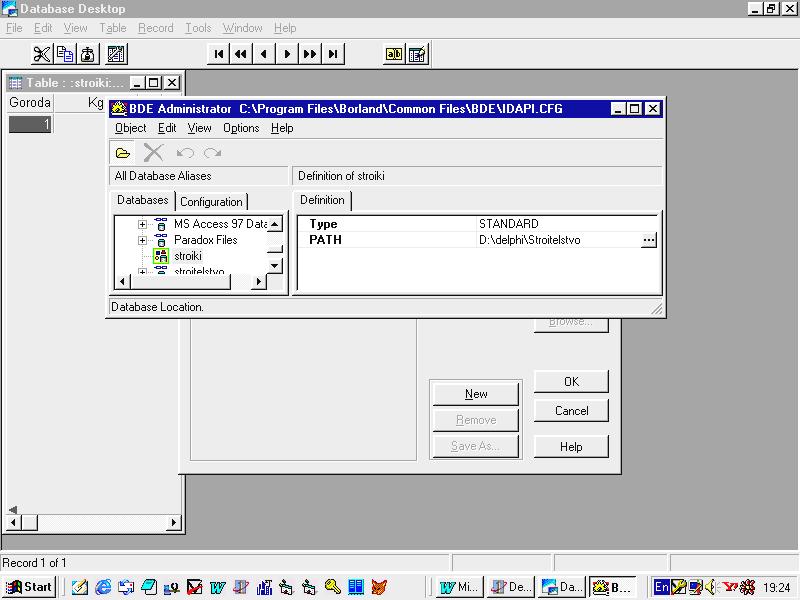Image resolution: width=800 pixels, height=600 pixels.
Task: Click the Paste icon in Database Desktop toolbar
Action: (x=88, y=54)
